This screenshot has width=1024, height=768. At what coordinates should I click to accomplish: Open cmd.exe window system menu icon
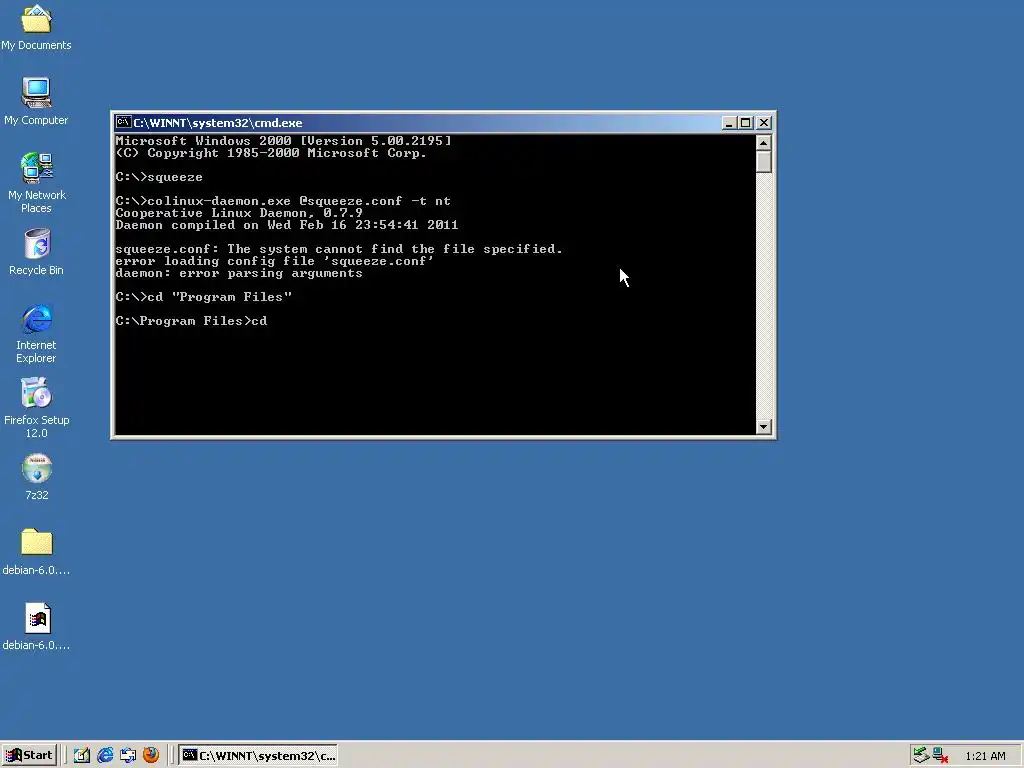(123, 122)
